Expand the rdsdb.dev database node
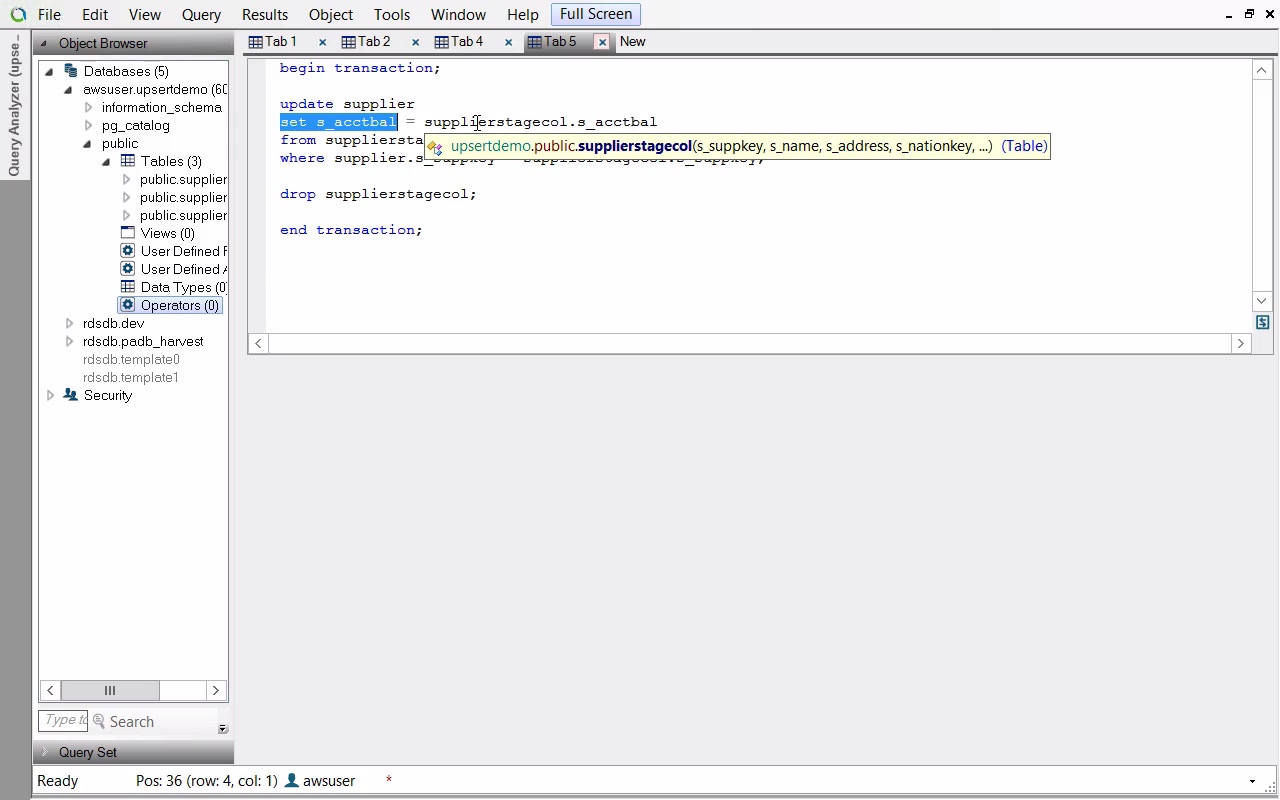Screen dimensions: 1280x800 click(x=69, y=323)
